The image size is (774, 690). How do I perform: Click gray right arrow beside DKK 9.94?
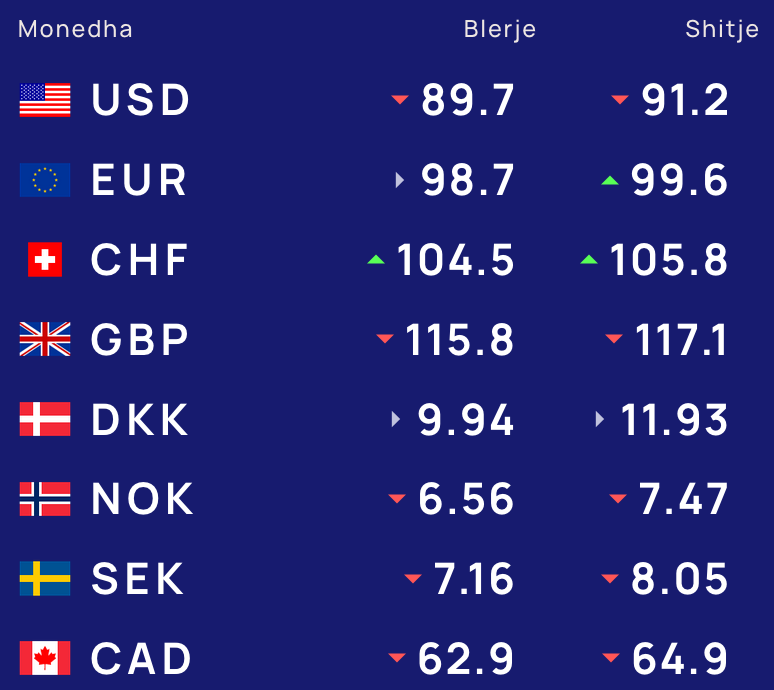pyautogui.click(x=395, y=419)
